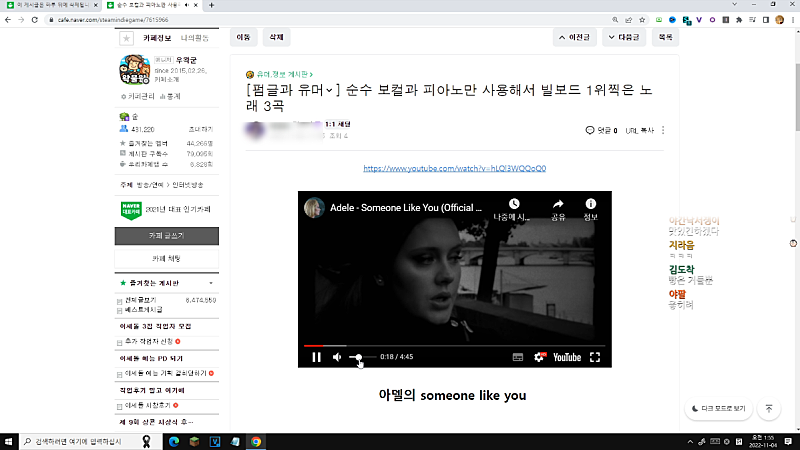Click the NAVER 대표카페 badge
Viewport: 800px width, 450px height.
[x=131, y=210]
